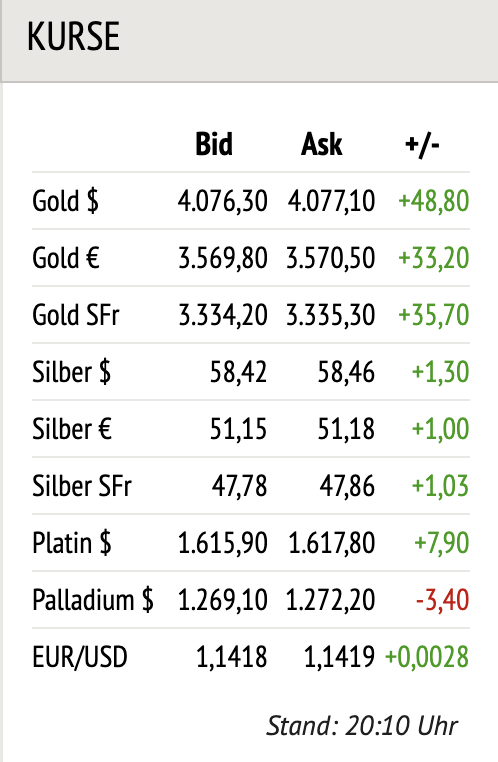Open the Silber SFr entry
Screen dimensions: 498x762
click(82, 485)
